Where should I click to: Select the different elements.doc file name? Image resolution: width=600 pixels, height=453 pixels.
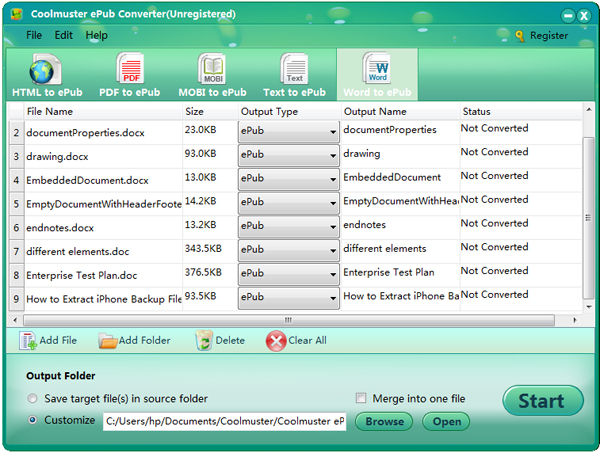click(78, 251)
